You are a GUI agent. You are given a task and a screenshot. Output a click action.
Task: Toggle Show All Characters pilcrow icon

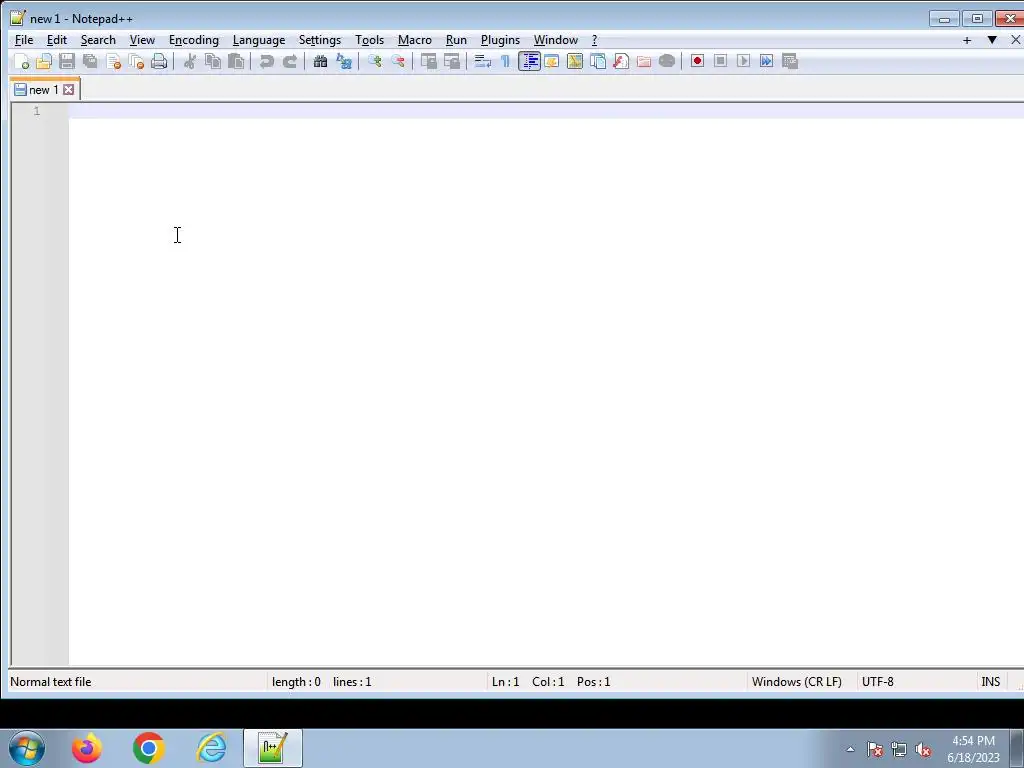[x=505, y=61]
